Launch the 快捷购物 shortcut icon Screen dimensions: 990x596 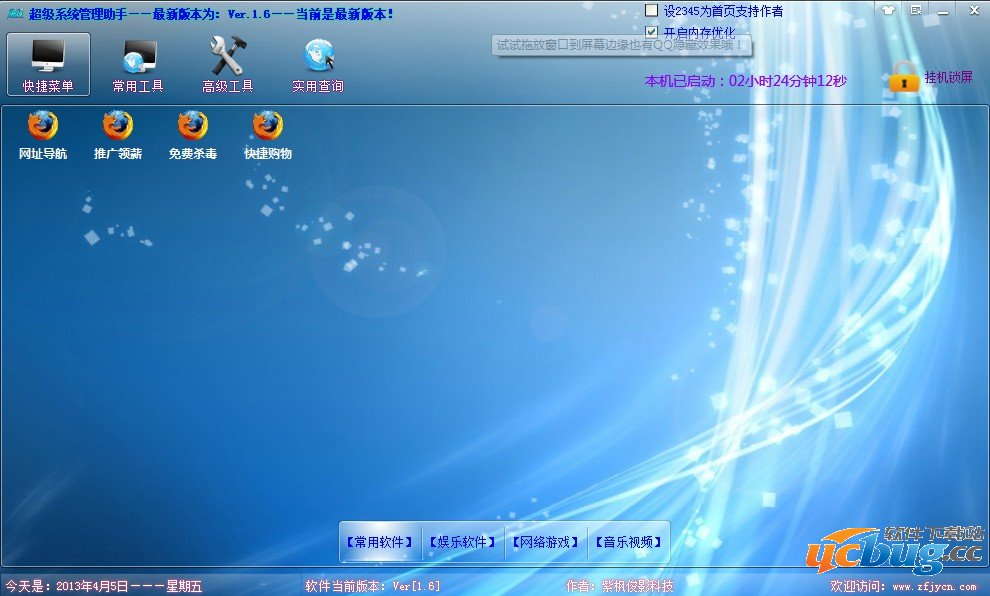(268, 126)
